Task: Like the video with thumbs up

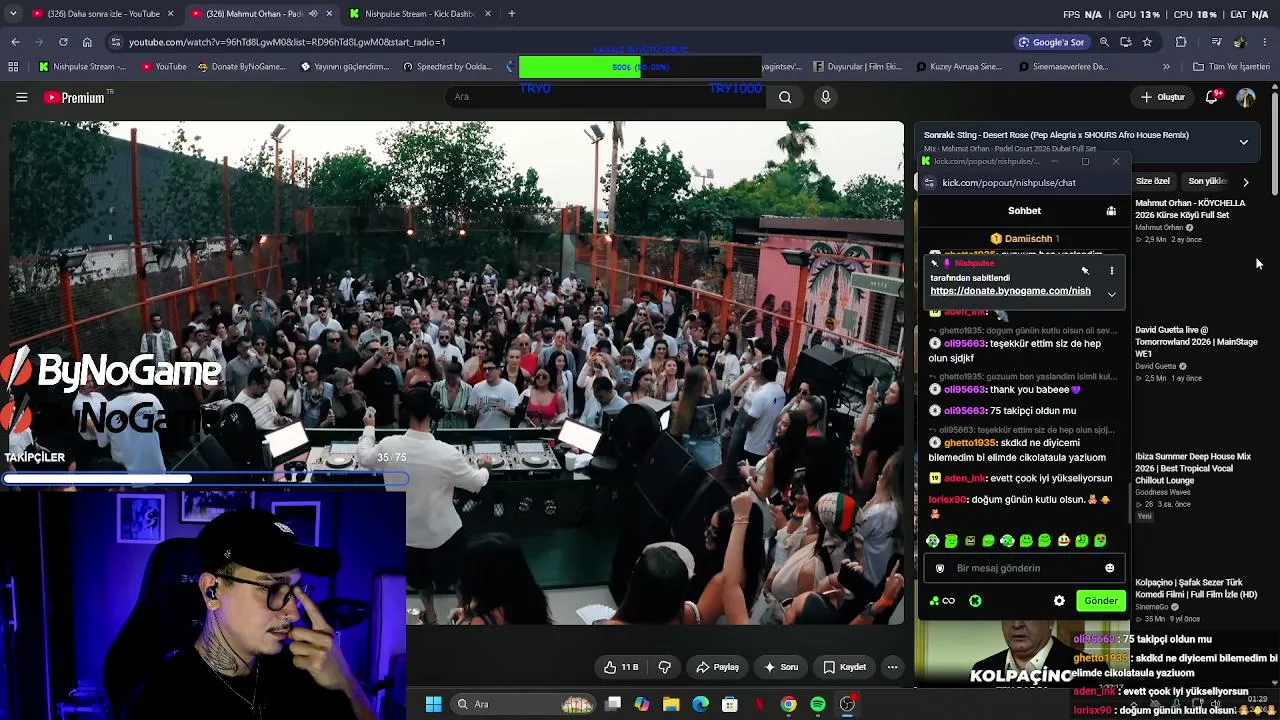Action: click(620, 667)
